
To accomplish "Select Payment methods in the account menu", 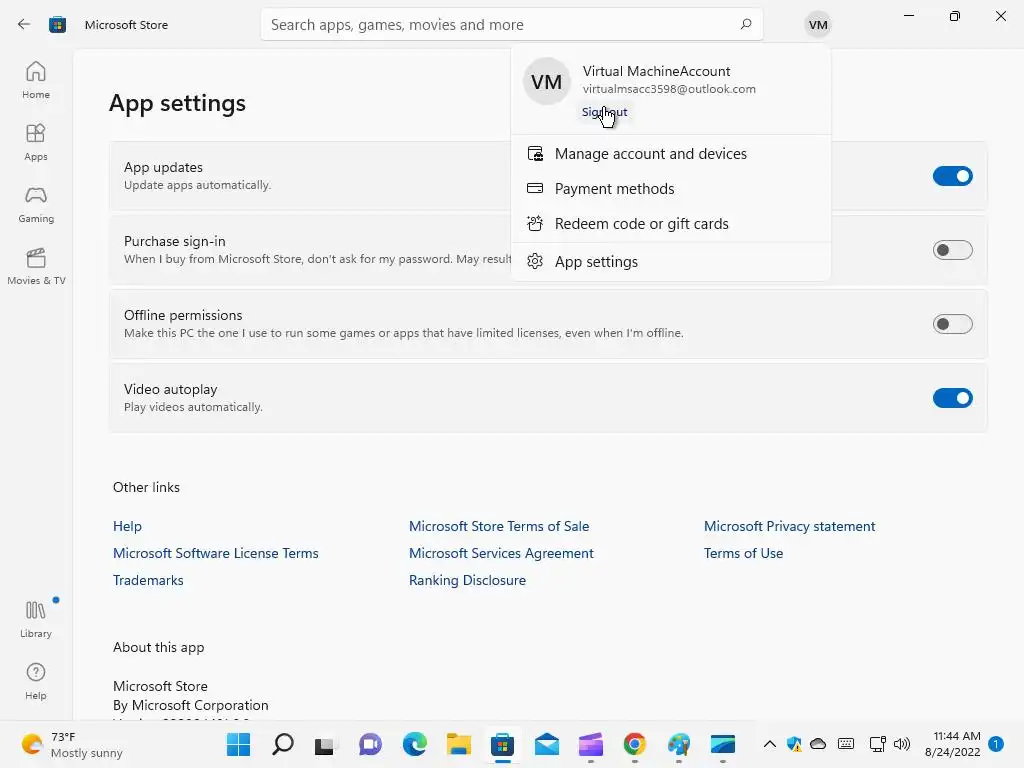I will 671,189.
